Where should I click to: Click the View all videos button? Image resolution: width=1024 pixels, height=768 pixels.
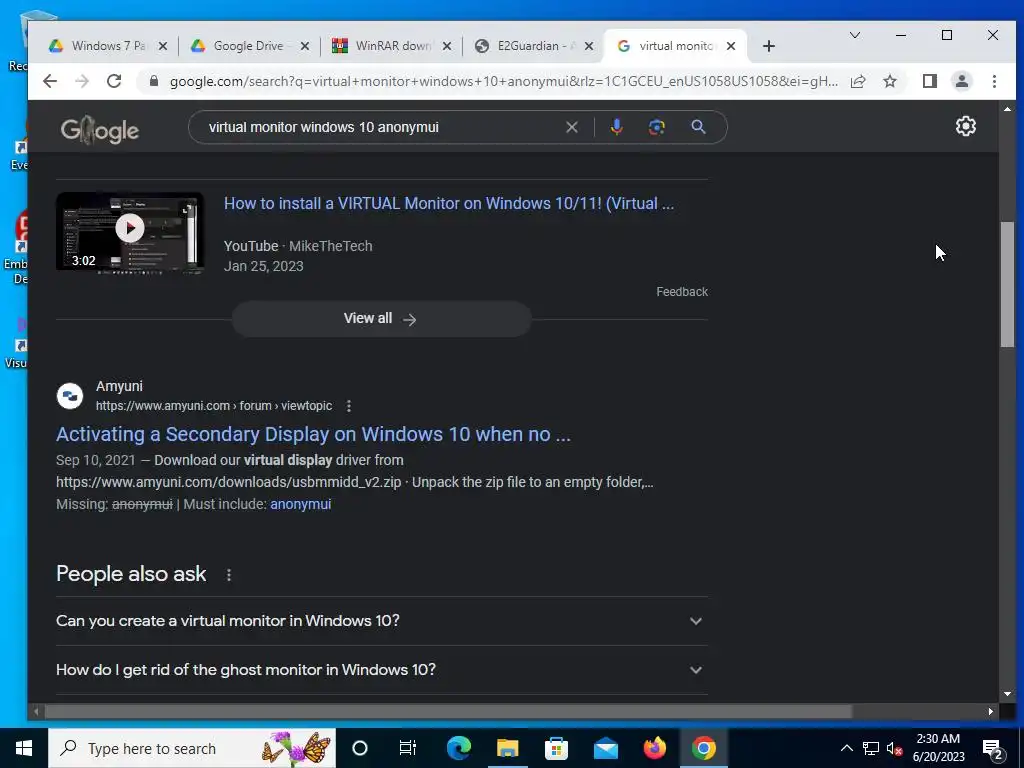coord(381,319)
